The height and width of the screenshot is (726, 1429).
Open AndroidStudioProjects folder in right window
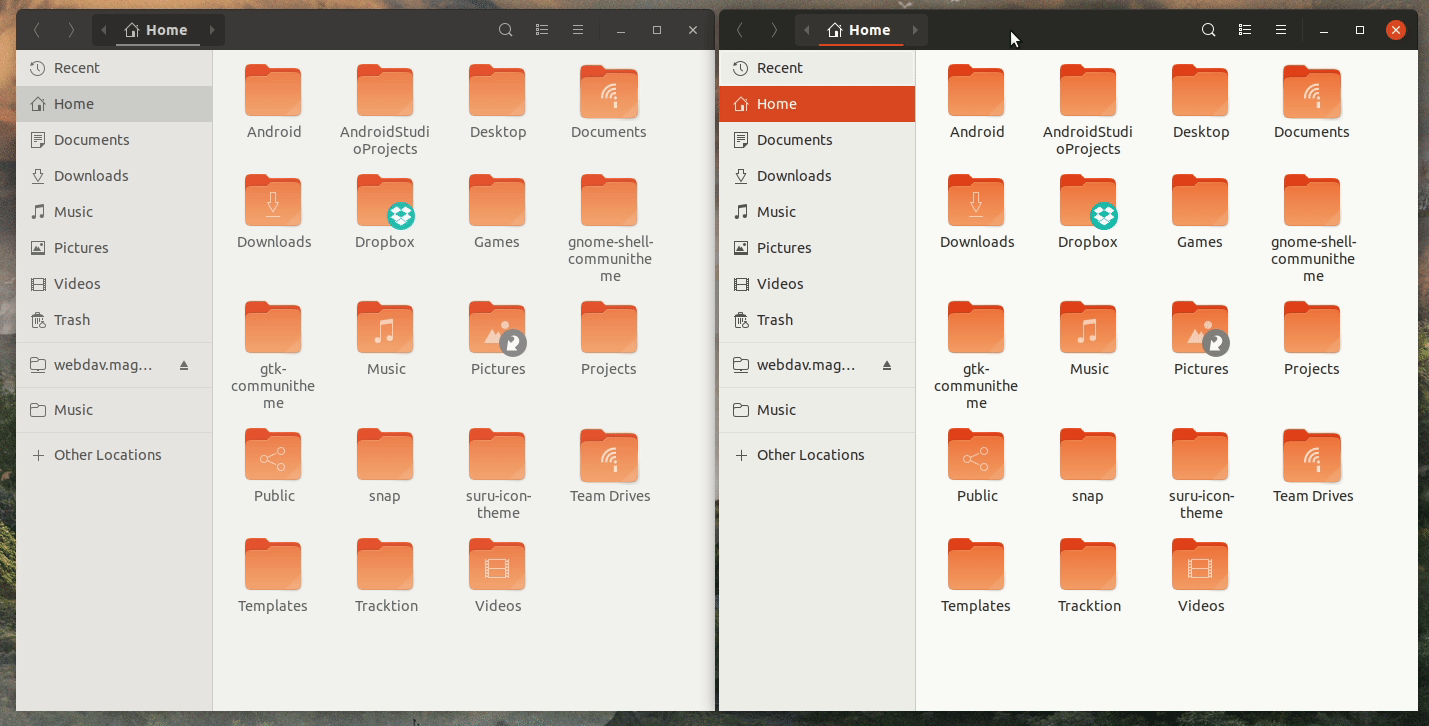[1088, 91]
